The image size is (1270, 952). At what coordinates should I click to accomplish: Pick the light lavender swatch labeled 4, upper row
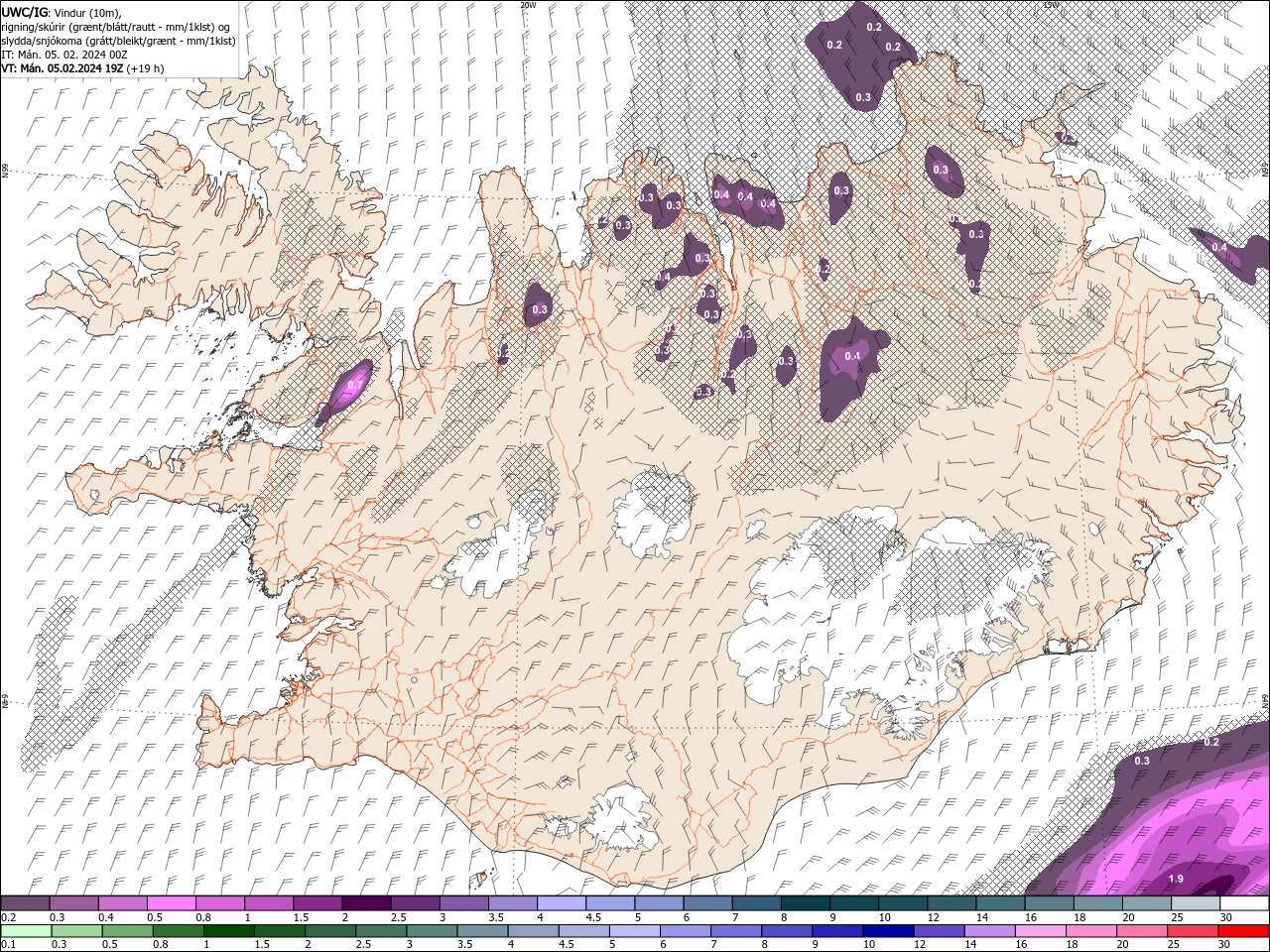tap(562, 903)
